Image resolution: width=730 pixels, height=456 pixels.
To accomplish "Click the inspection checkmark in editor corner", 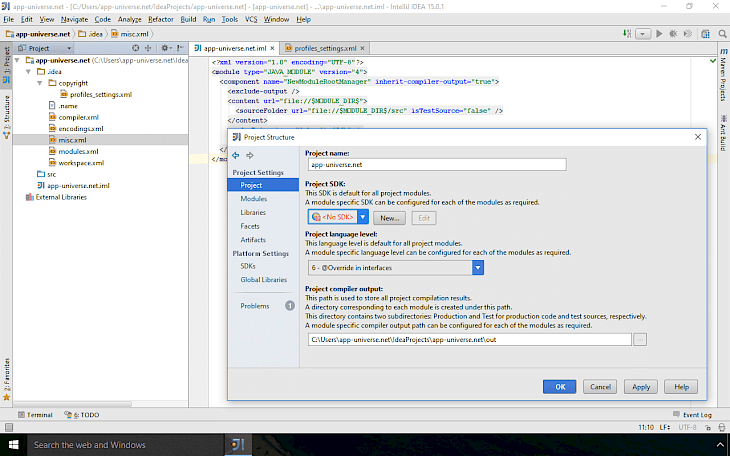I will (712, 61).
